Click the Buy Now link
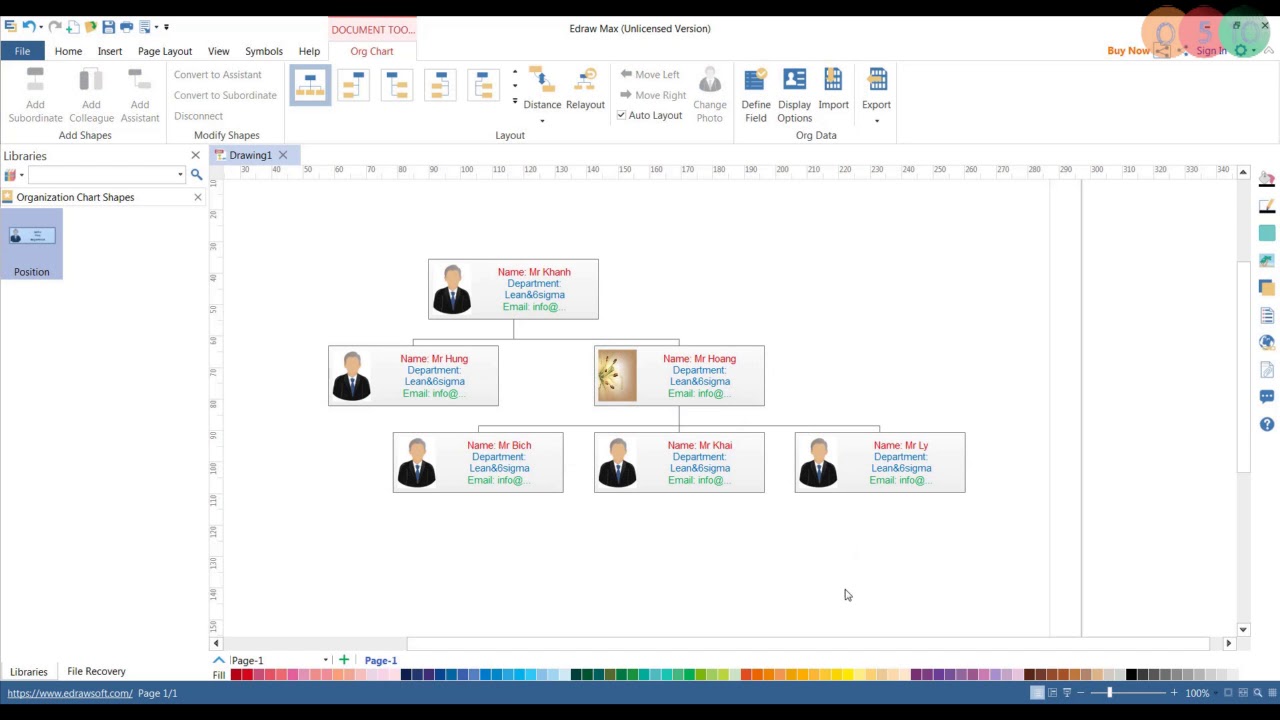The image size is (1280, 720). (x=1128, y=51)
